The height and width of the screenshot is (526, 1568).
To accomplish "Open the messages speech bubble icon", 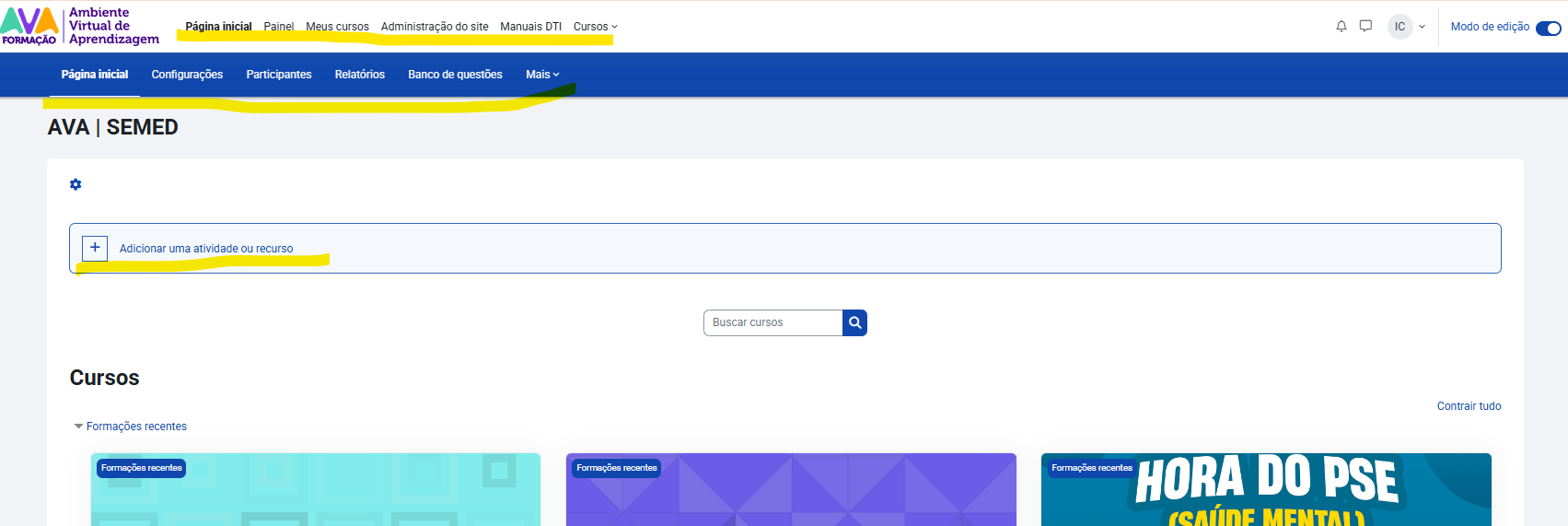I will (x=1365, y=27).
